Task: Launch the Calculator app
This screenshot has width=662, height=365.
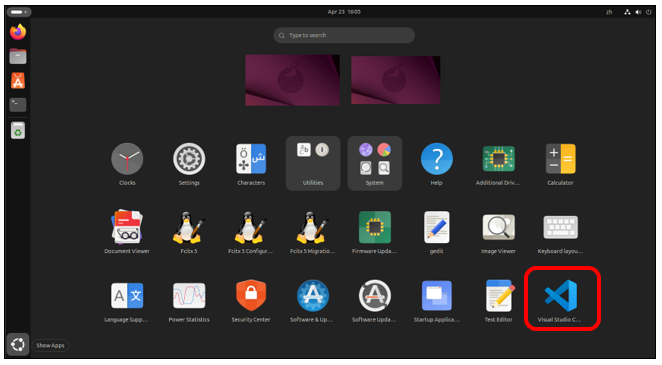Action: point(560,164)
